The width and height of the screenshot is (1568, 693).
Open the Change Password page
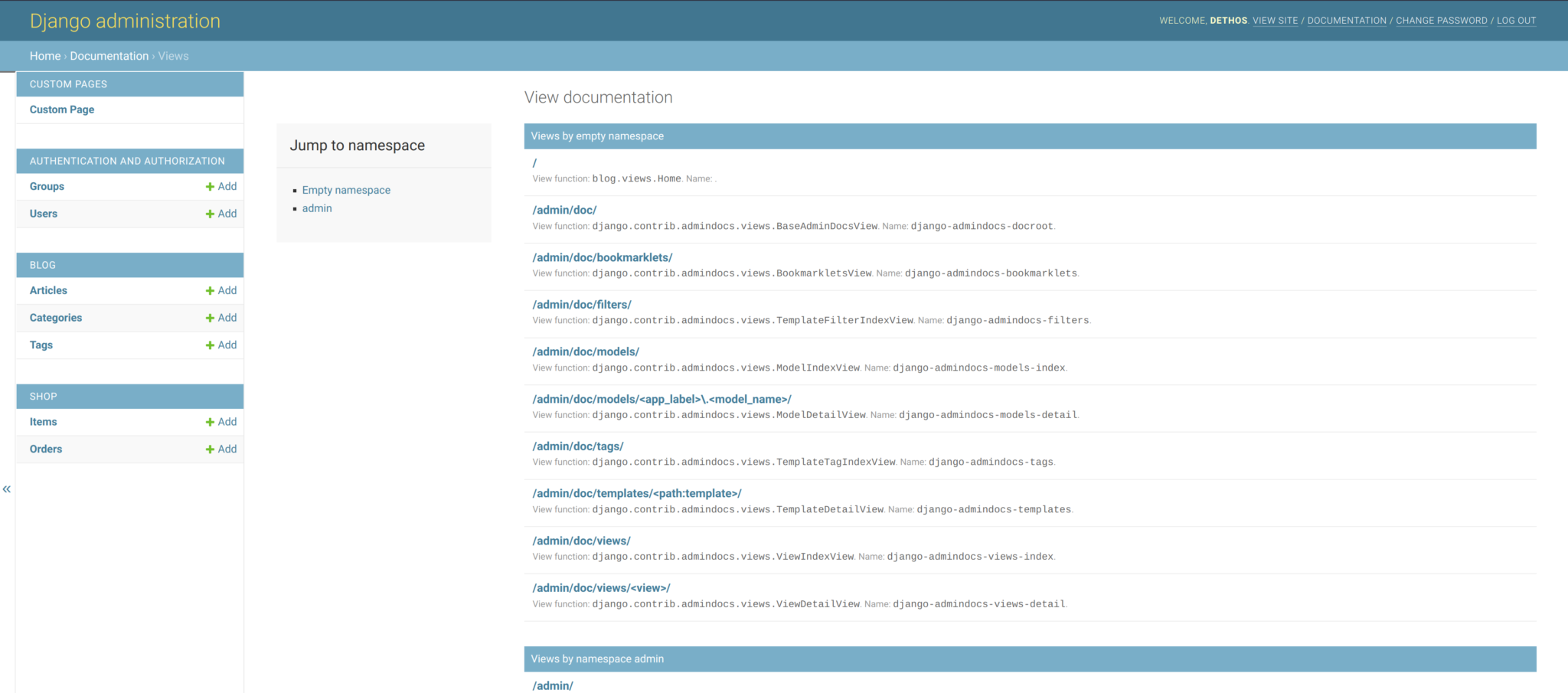(x=1442, y=20)
